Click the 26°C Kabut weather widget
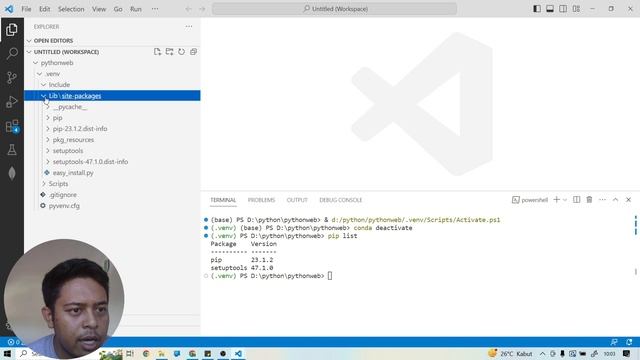This screenshot has width=640, height=360. click(510, 353)
